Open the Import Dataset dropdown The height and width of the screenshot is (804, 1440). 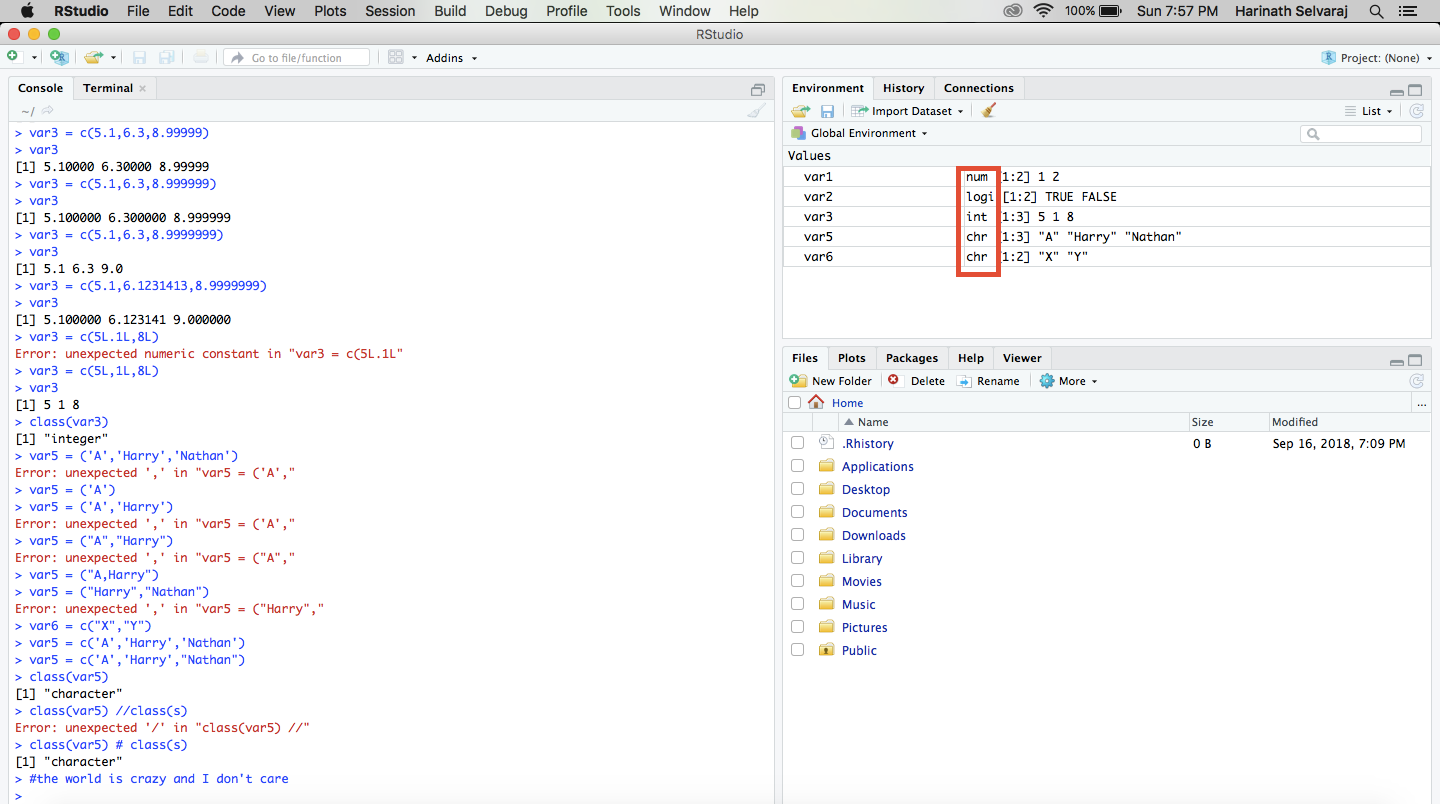[x=905, y=110]
